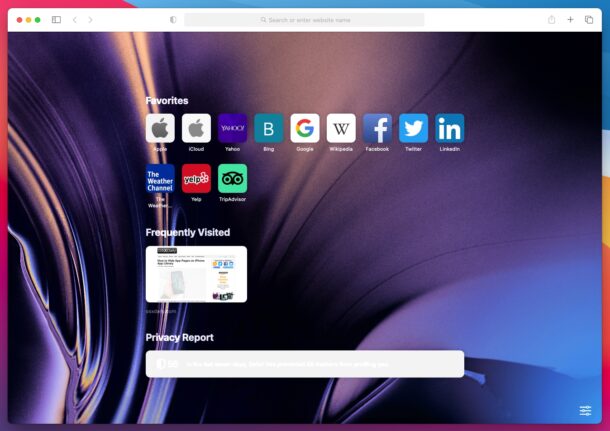610x431 pixels.
Task: Click the search or website address field
Action: (304, 19)
